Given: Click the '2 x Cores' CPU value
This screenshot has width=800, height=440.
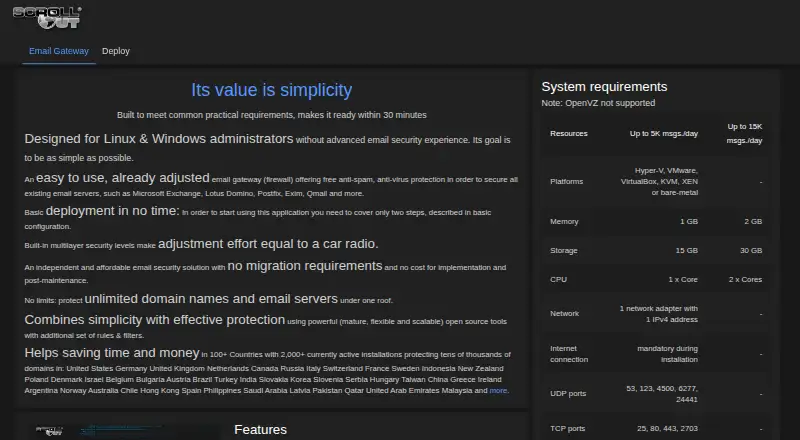Looking at the screenshot, I should (745, 280).
